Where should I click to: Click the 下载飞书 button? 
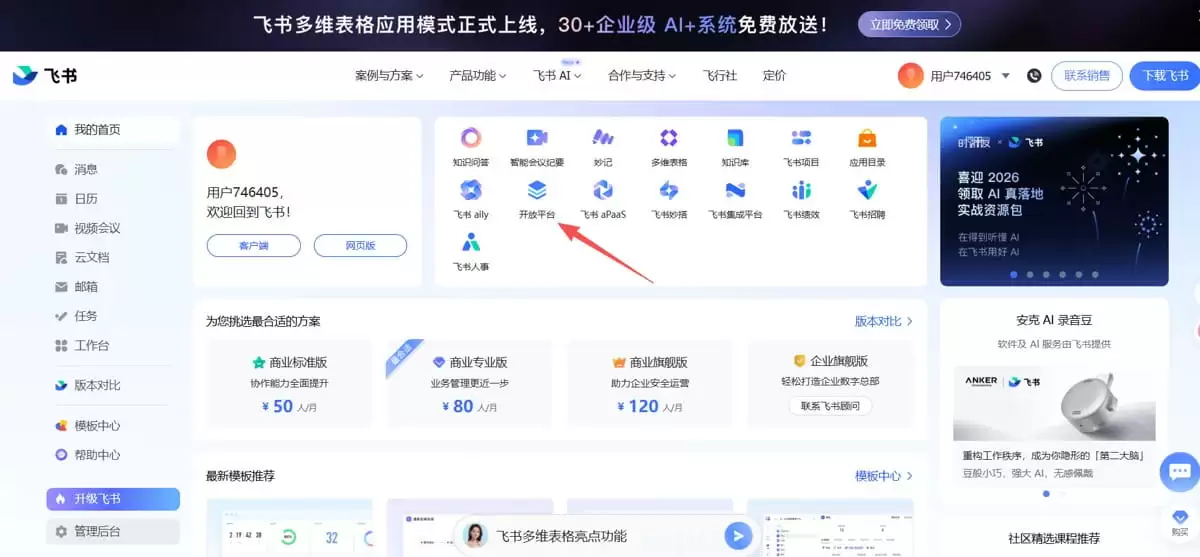coord(1165,76)
